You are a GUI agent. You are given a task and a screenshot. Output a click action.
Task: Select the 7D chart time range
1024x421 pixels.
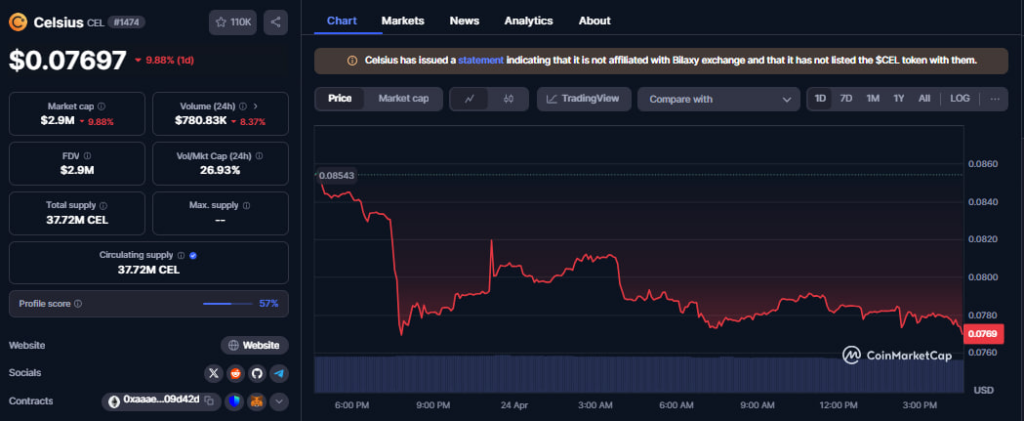point(846,99)
